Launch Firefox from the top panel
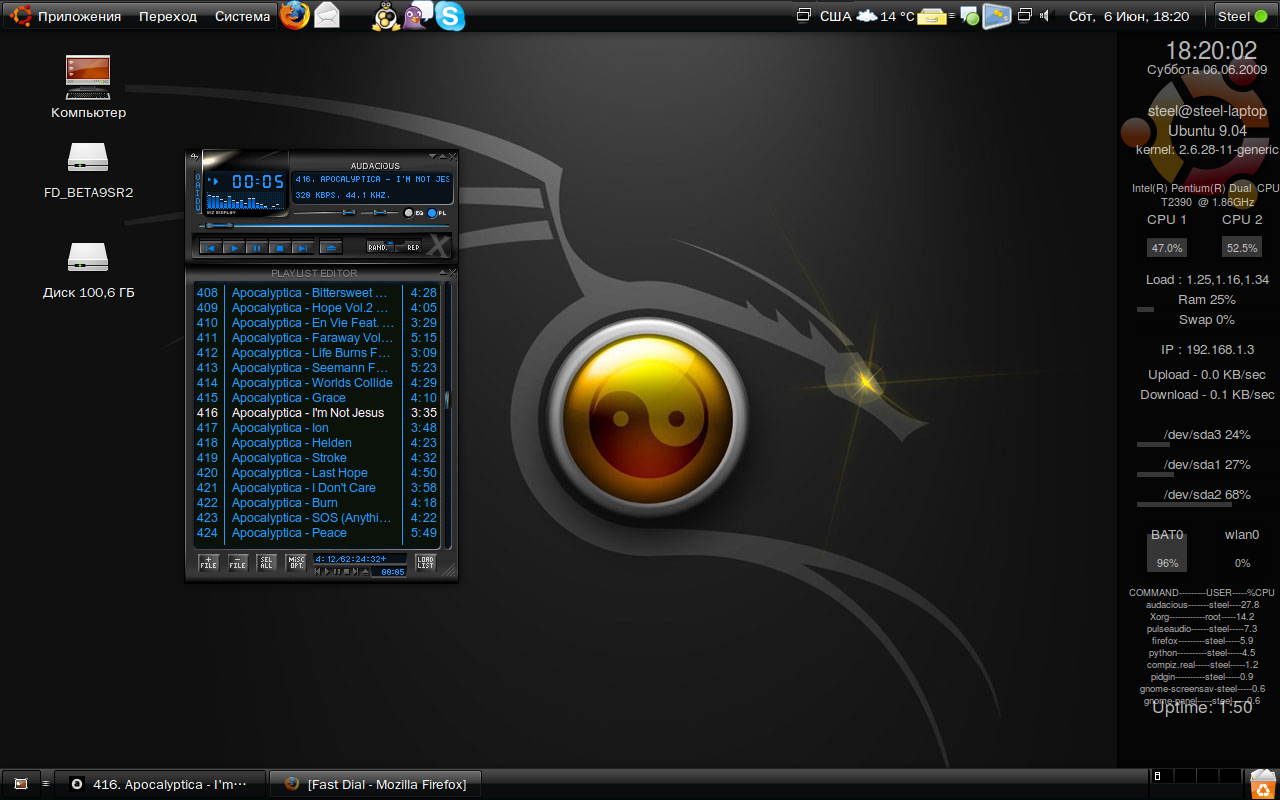This screenshot has width=1280, height=800. point(294,16)
